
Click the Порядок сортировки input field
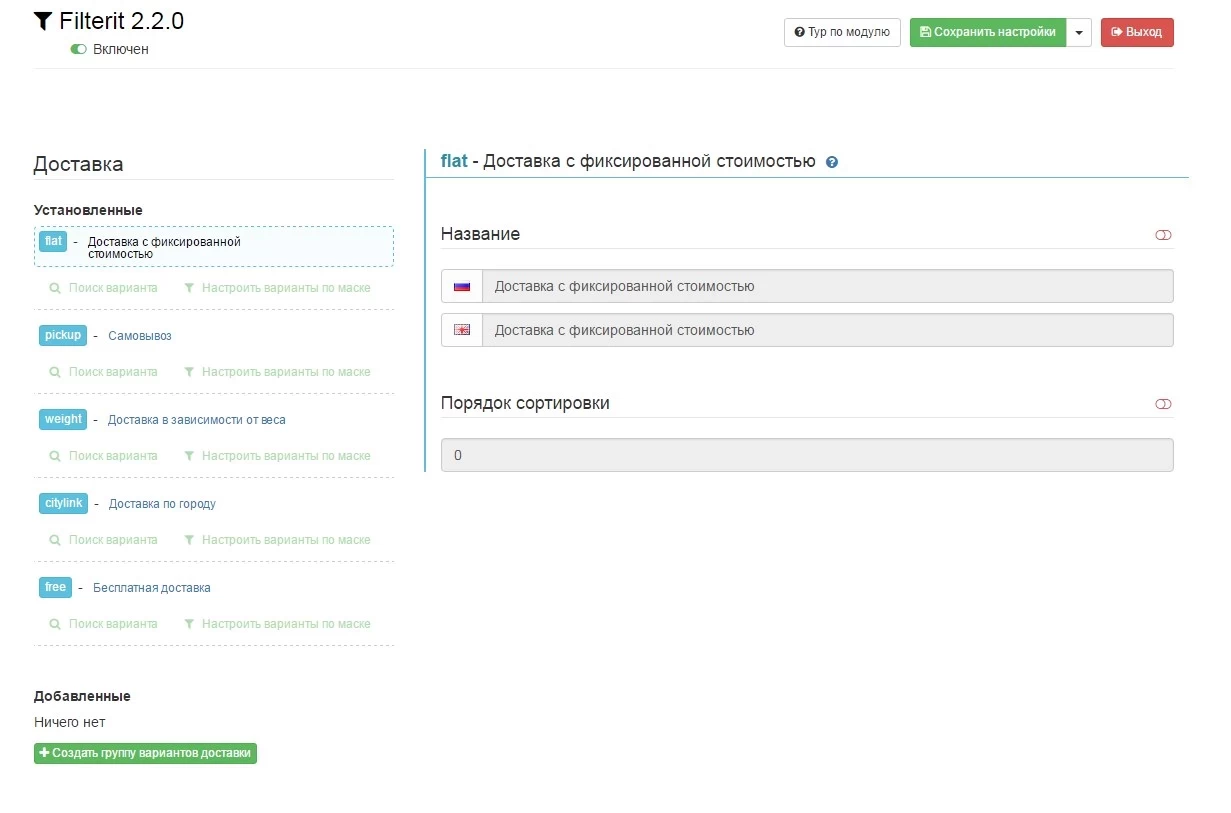tap(806, 455)
